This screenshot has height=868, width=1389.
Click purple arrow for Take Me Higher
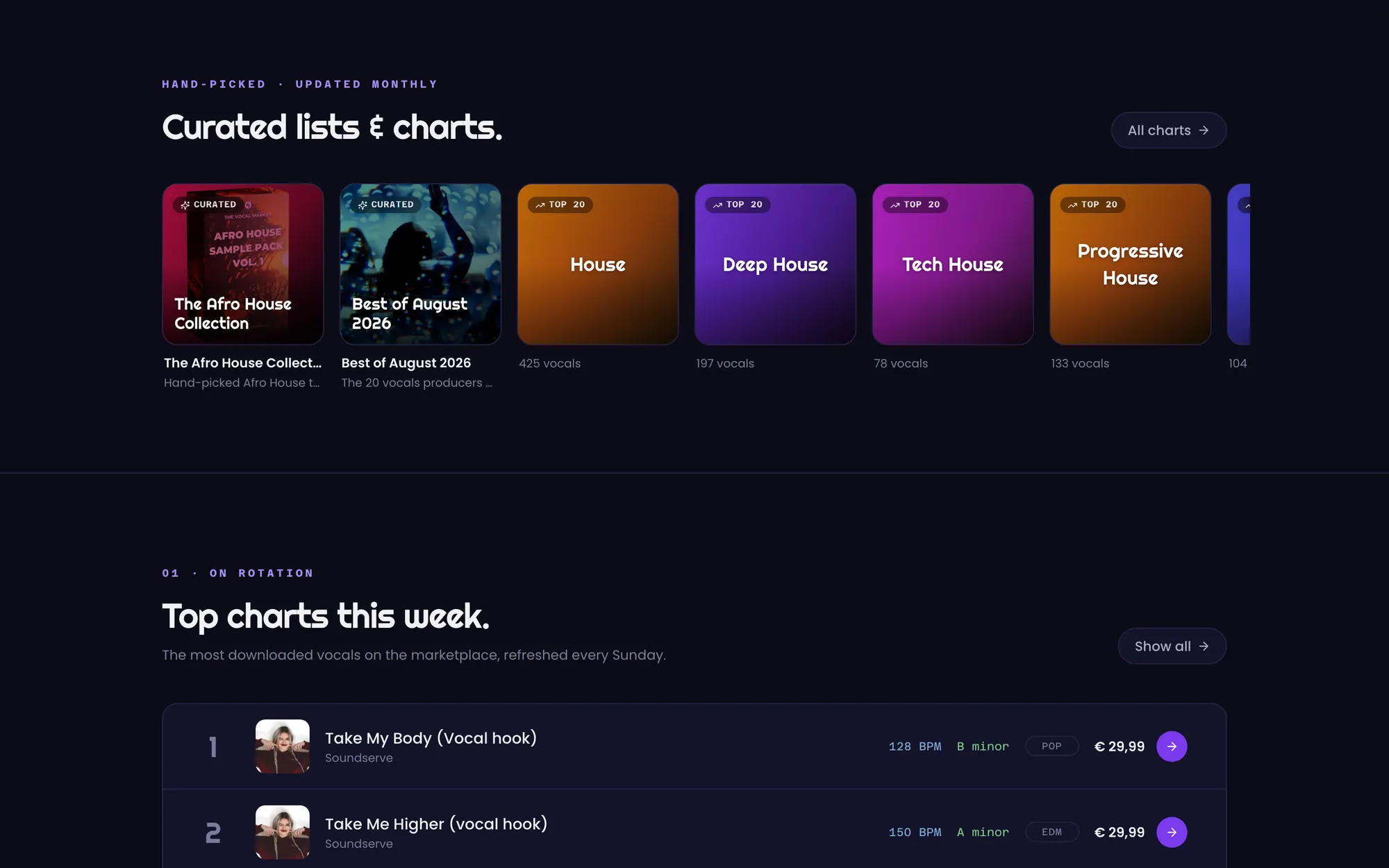(x=1172, y=832)
